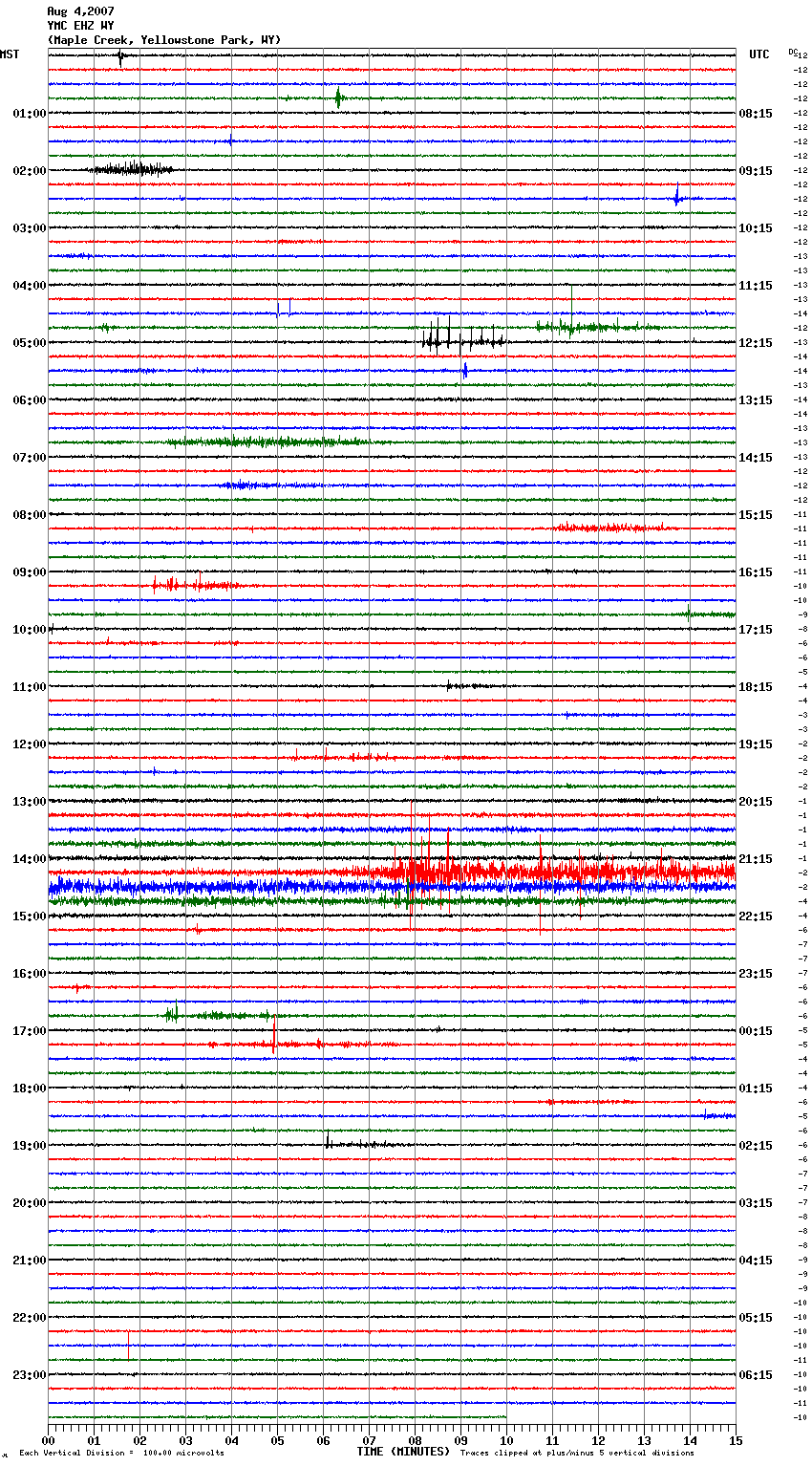This screenshot has height=1466, width=812.
Task: Select the '22:00' MST time label
Action: coord(30,1318)
